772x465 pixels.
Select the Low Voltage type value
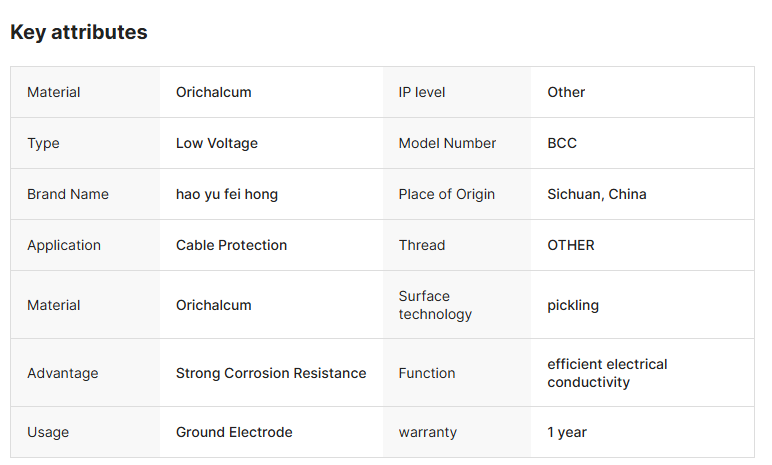tap(216, 143)
